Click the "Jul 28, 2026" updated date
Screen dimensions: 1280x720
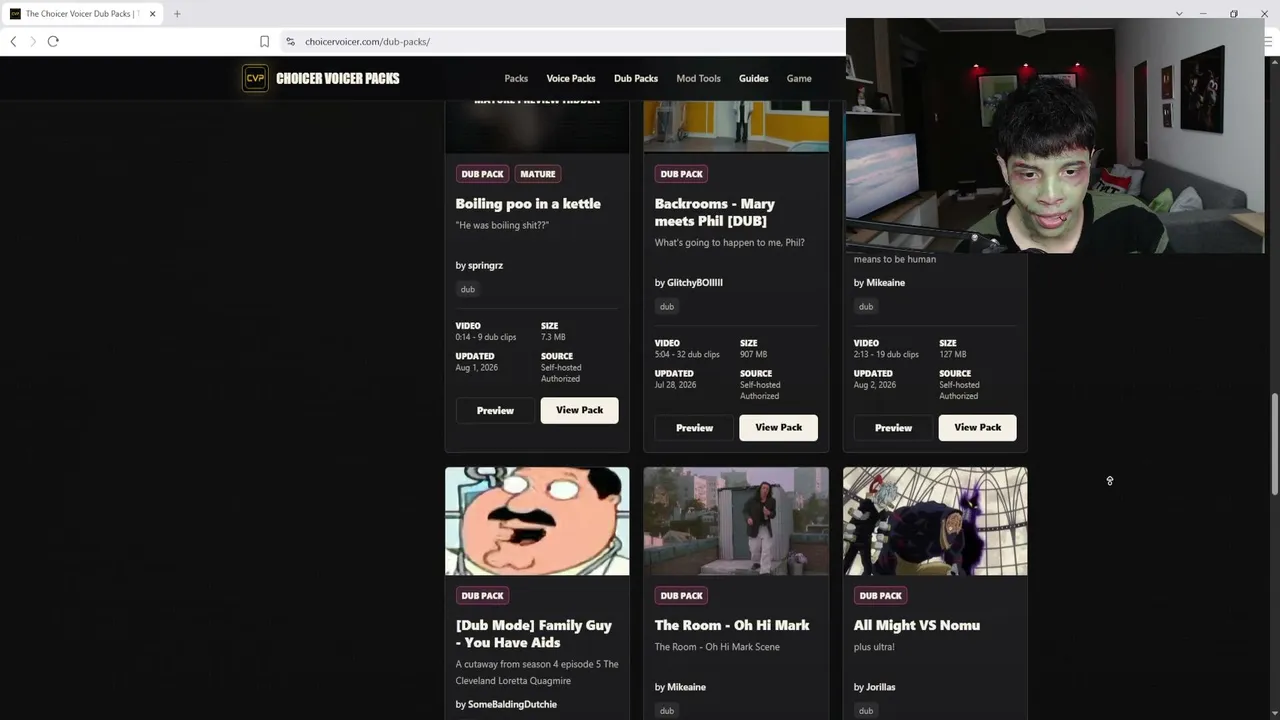click(676, 385)
